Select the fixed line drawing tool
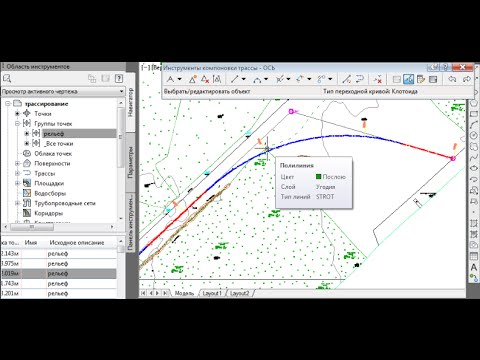This screenshot has height=360, width=480. 235,79
